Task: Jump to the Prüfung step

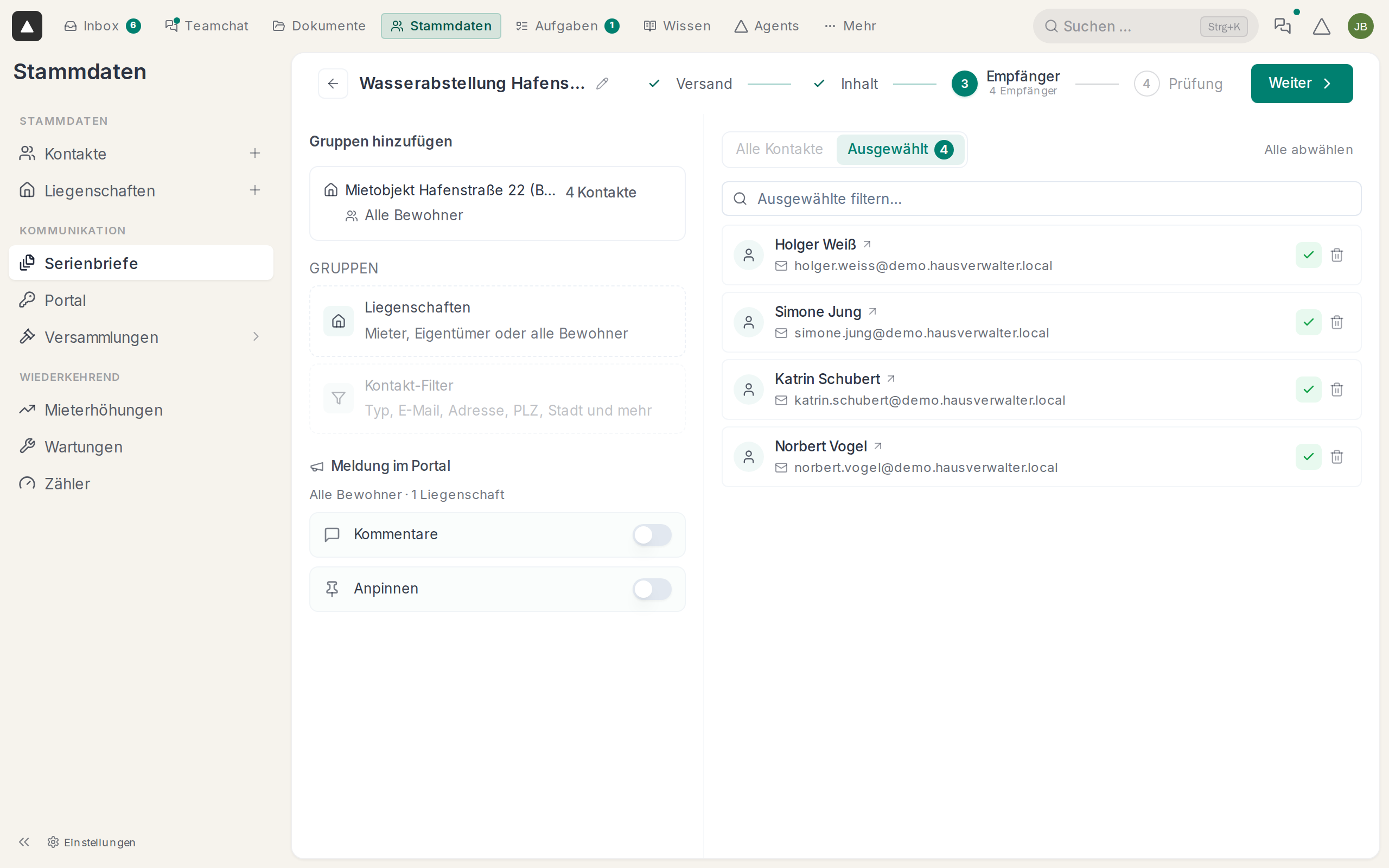Action: pos(1178,84)
